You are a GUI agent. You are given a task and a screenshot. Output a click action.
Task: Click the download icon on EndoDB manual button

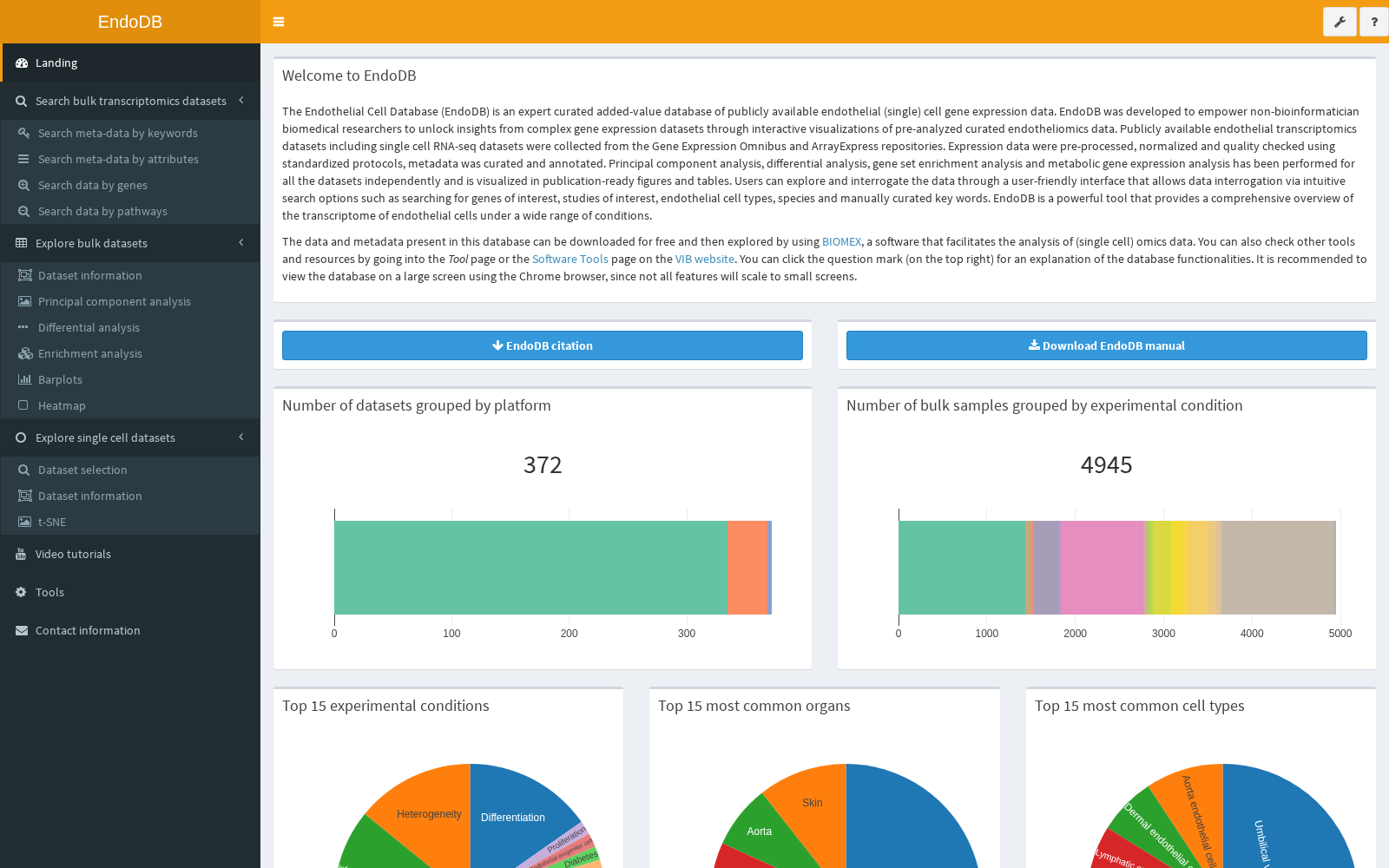1034,345
